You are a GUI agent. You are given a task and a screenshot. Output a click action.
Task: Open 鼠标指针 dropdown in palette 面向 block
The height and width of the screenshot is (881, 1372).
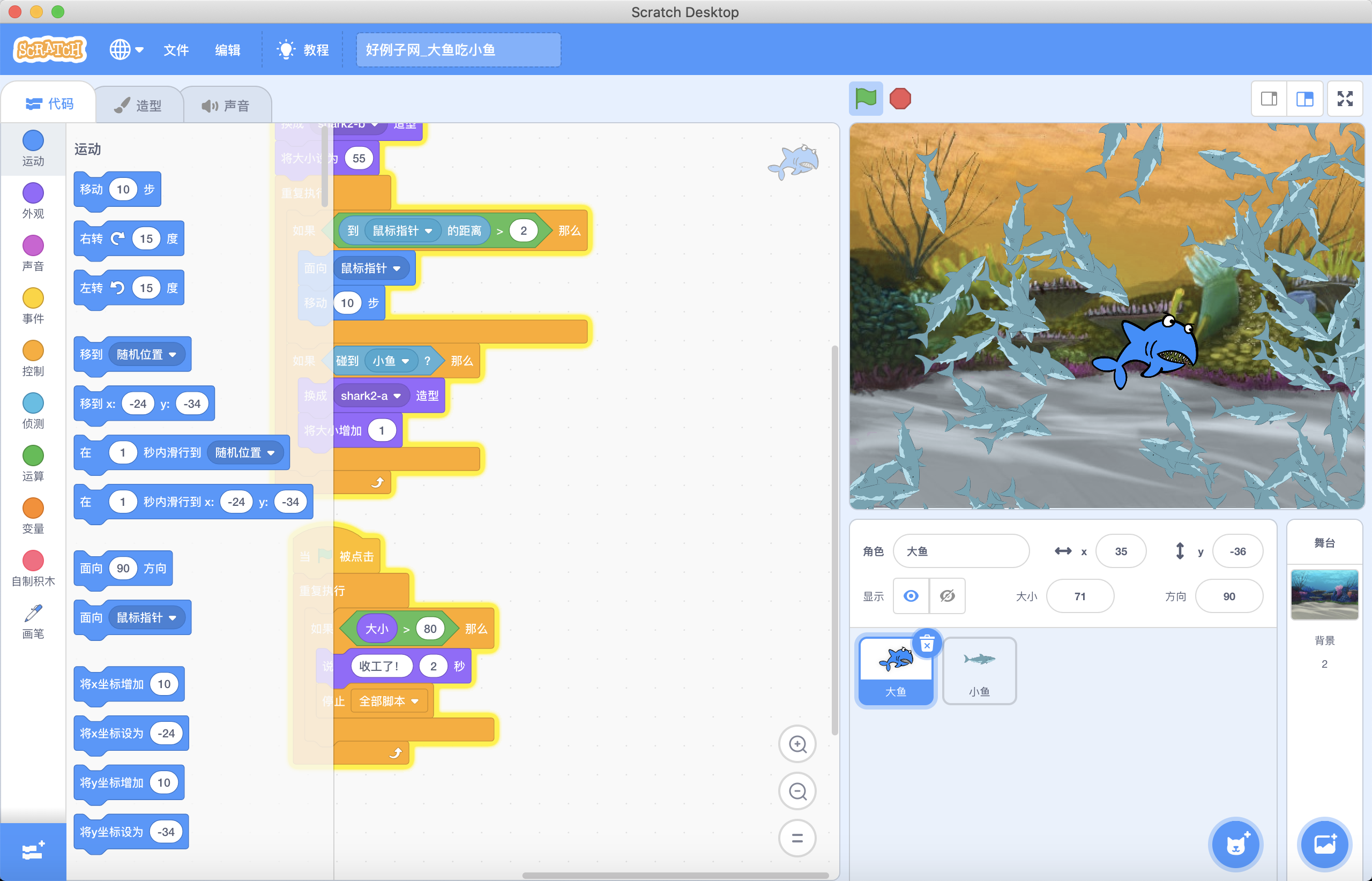coord(146,617)
